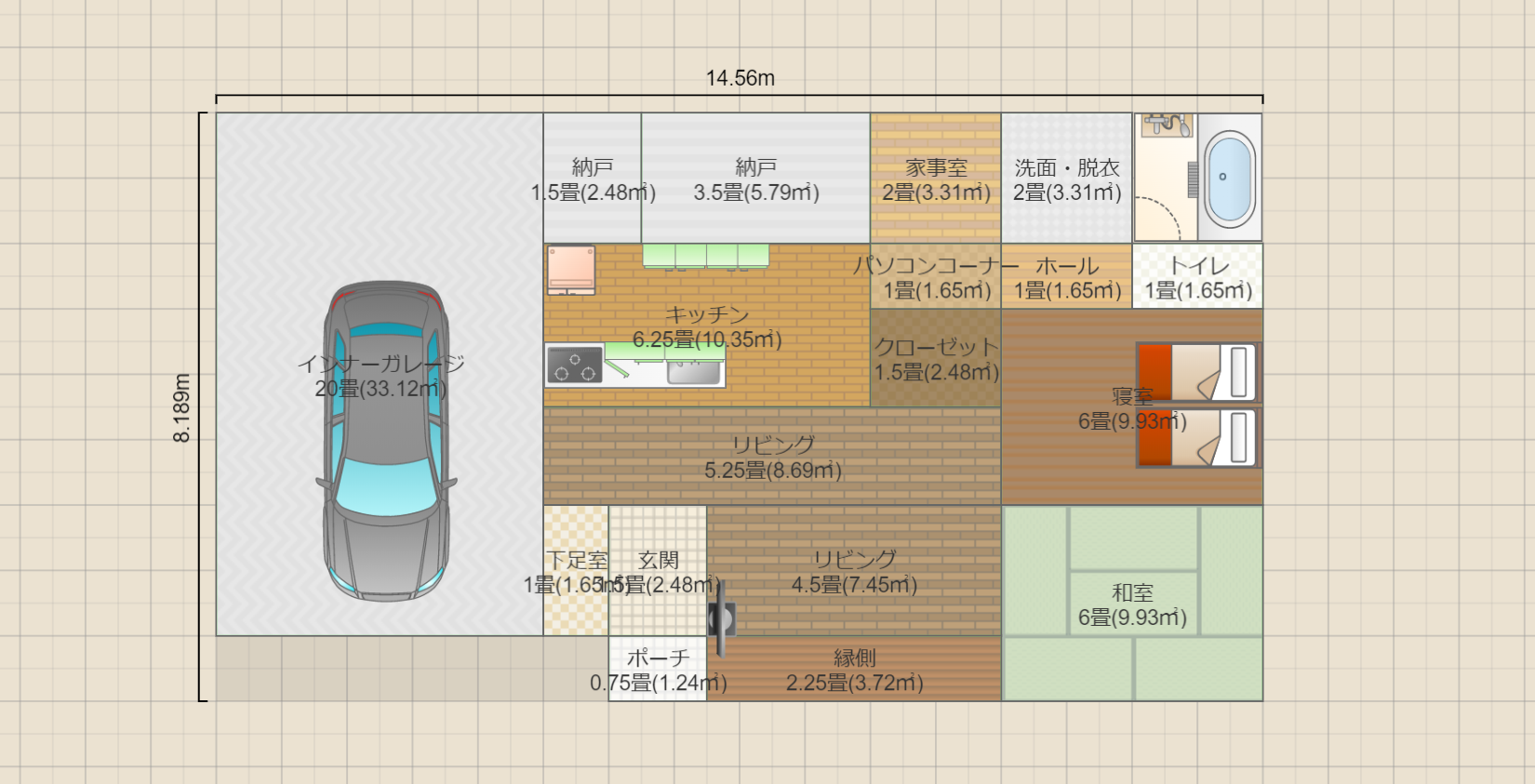This screenshot has width=1535, height=784.
Task: Select the パソコンコーナー room
Action: tap(936, 277)
